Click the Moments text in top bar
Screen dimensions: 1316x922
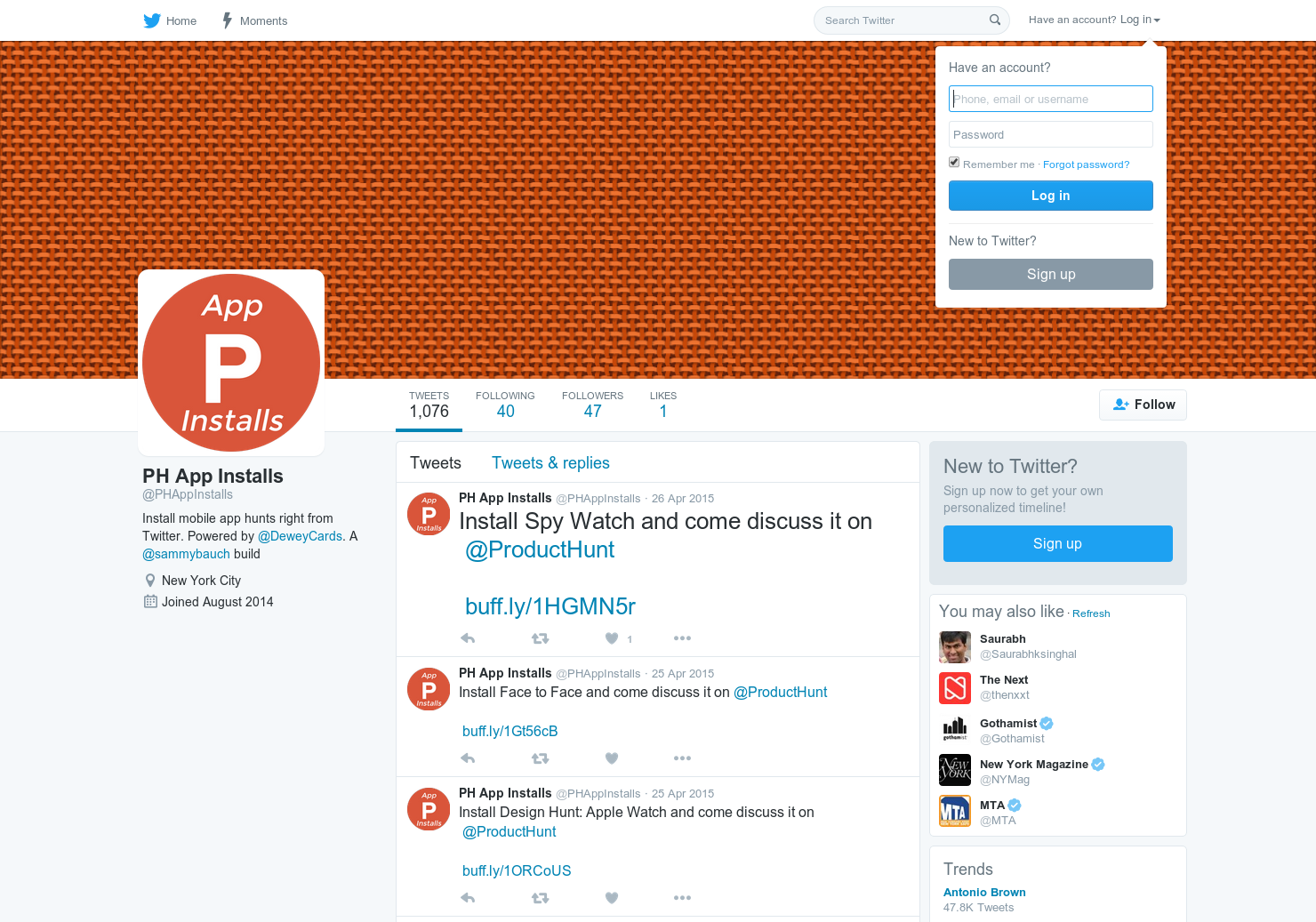(x=263, y=20)
